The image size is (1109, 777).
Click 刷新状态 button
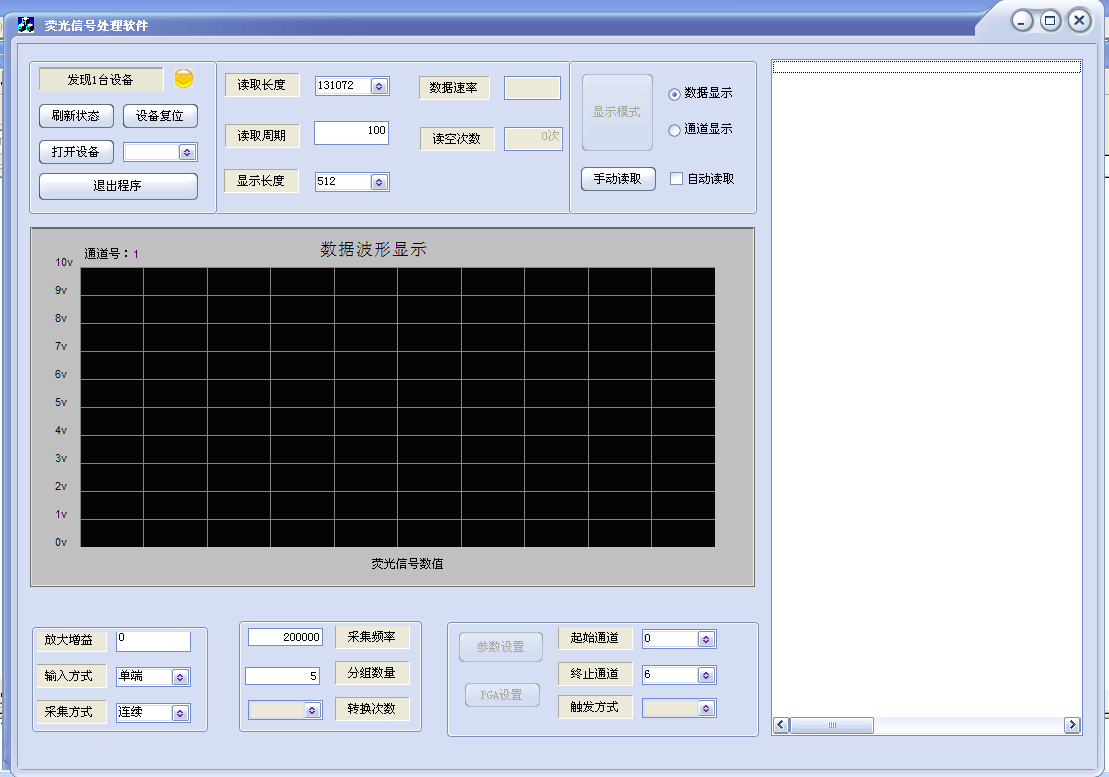pyautogui.click(x=76, y=116)
